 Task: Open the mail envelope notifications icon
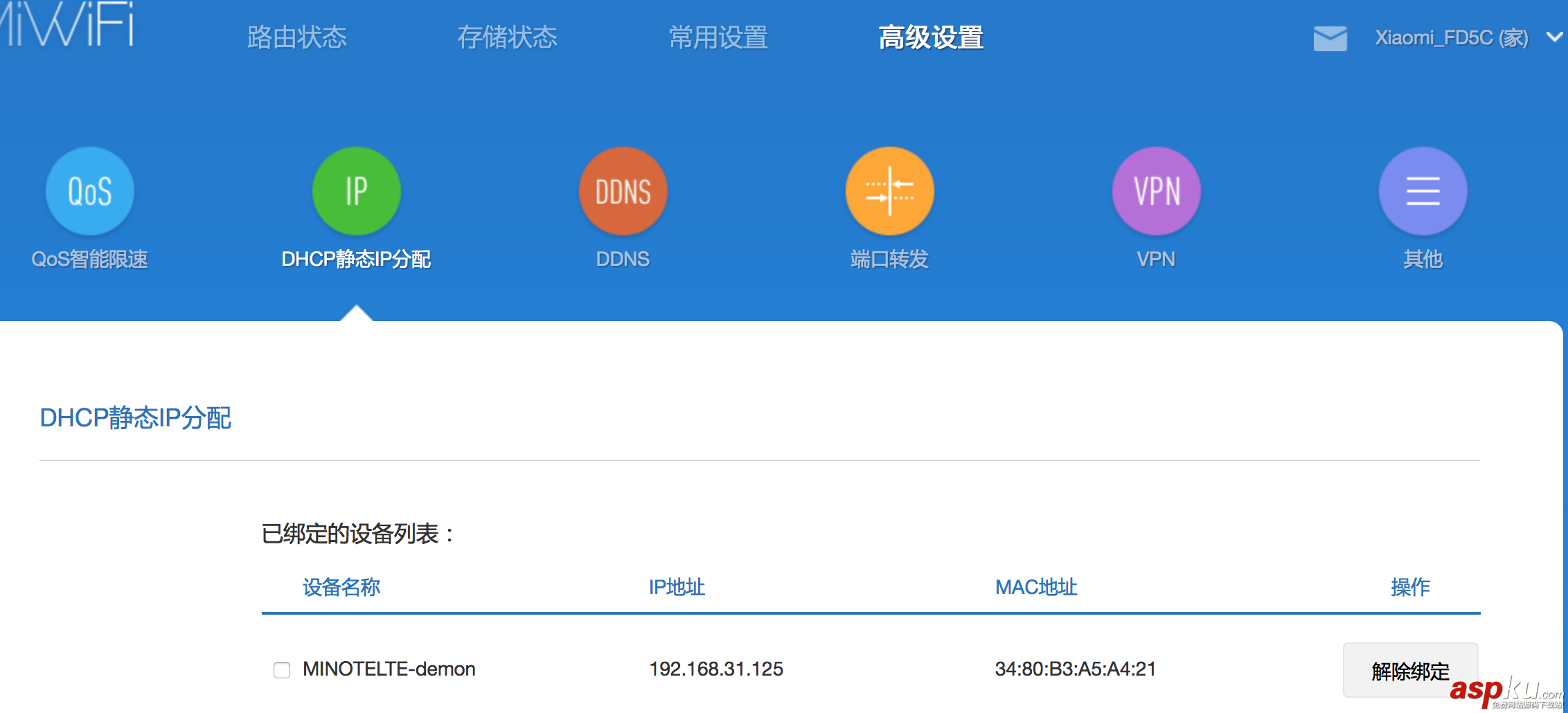1330,38
